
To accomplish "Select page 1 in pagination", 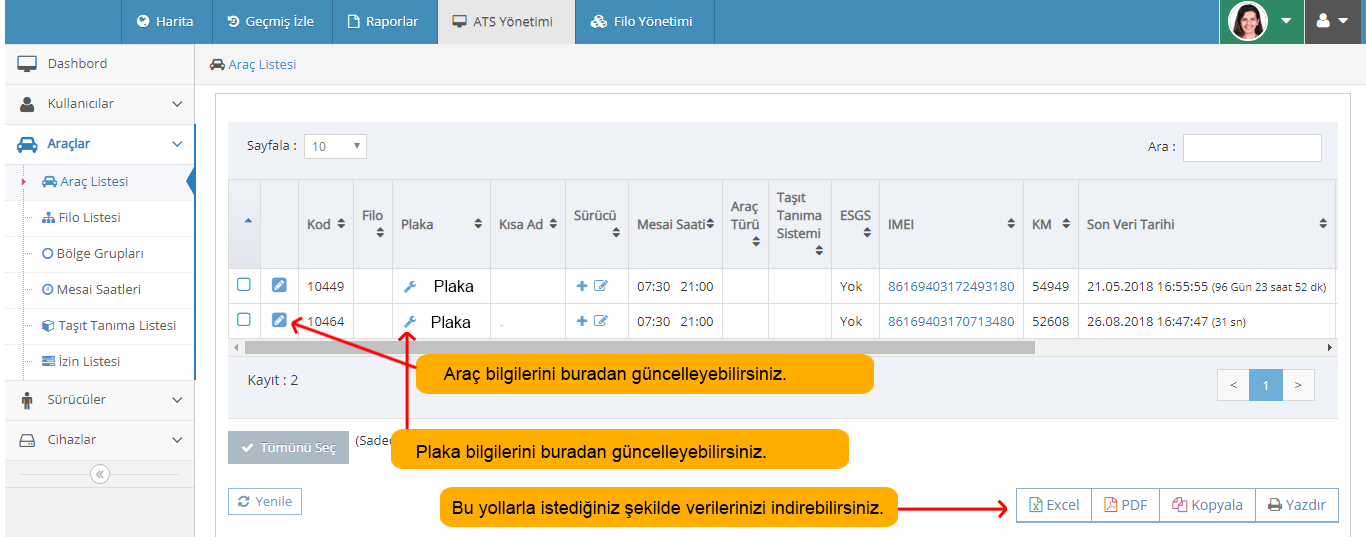I will coord(1266,385).
